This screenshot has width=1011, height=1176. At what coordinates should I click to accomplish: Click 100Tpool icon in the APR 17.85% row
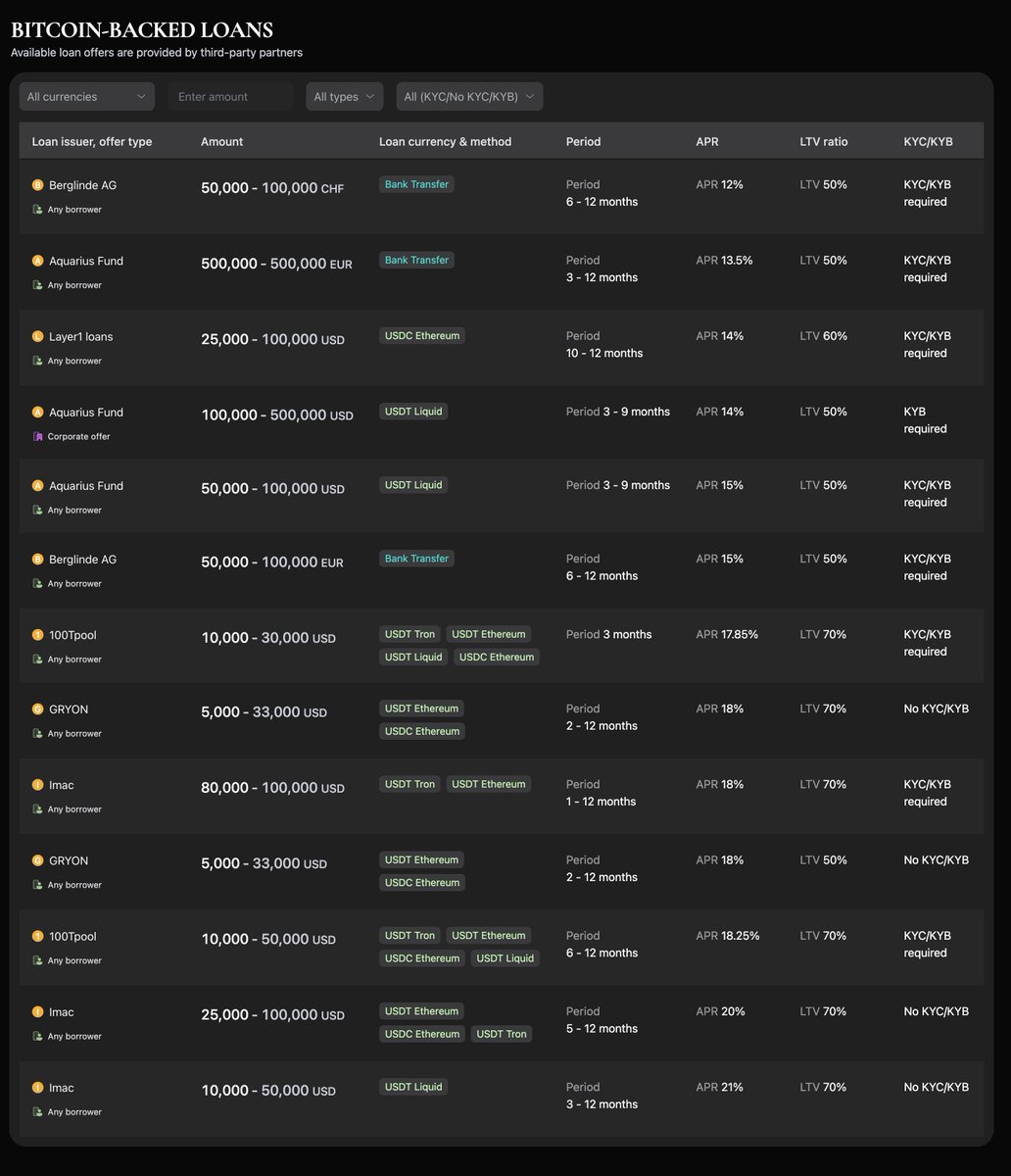coord(38,635)
